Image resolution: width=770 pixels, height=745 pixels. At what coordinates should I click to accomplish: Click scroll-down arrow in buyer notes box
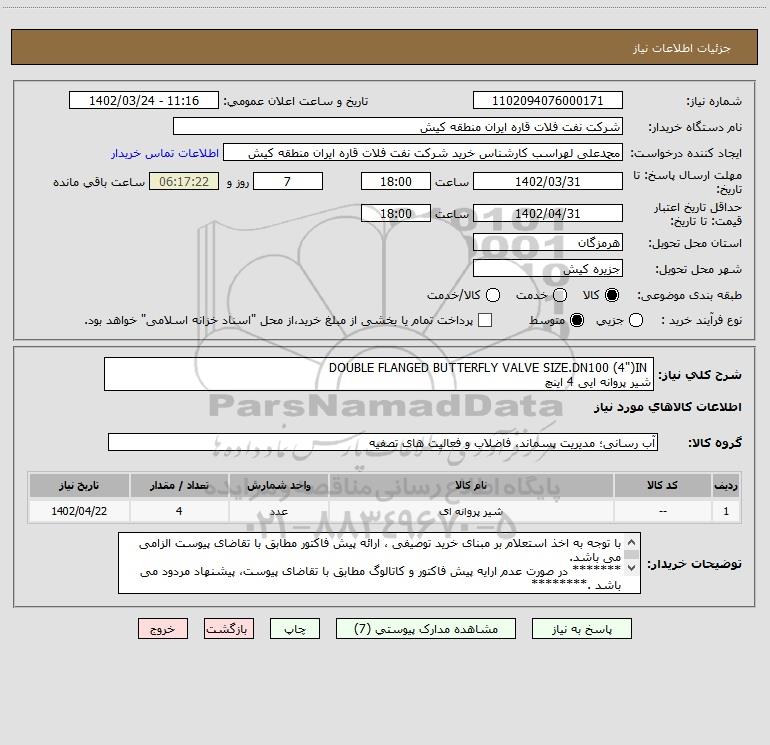coord(632,568)
